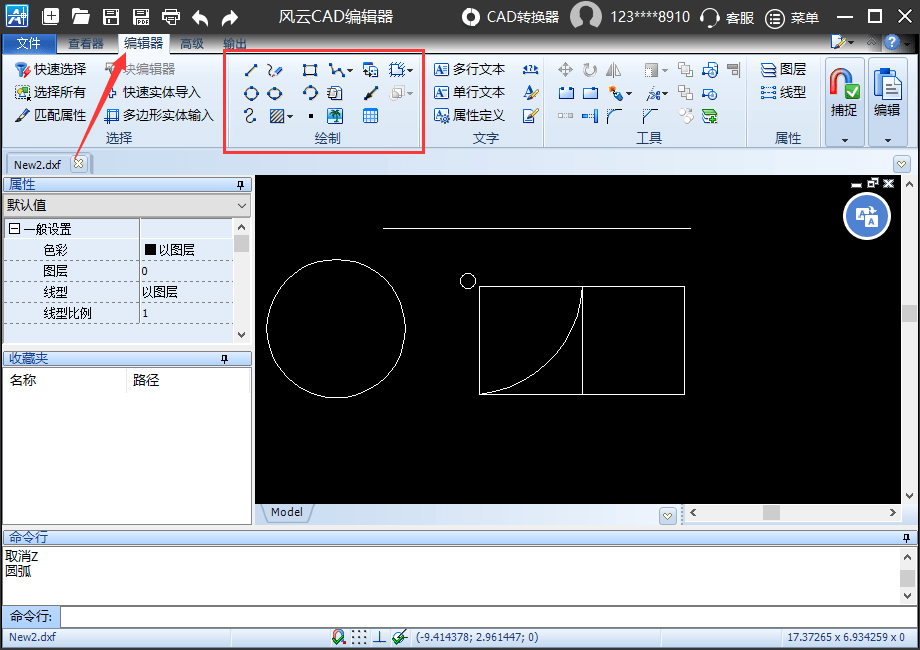Click the 命令行 input field
Screen dimensions: 920x650
(488, 617)
